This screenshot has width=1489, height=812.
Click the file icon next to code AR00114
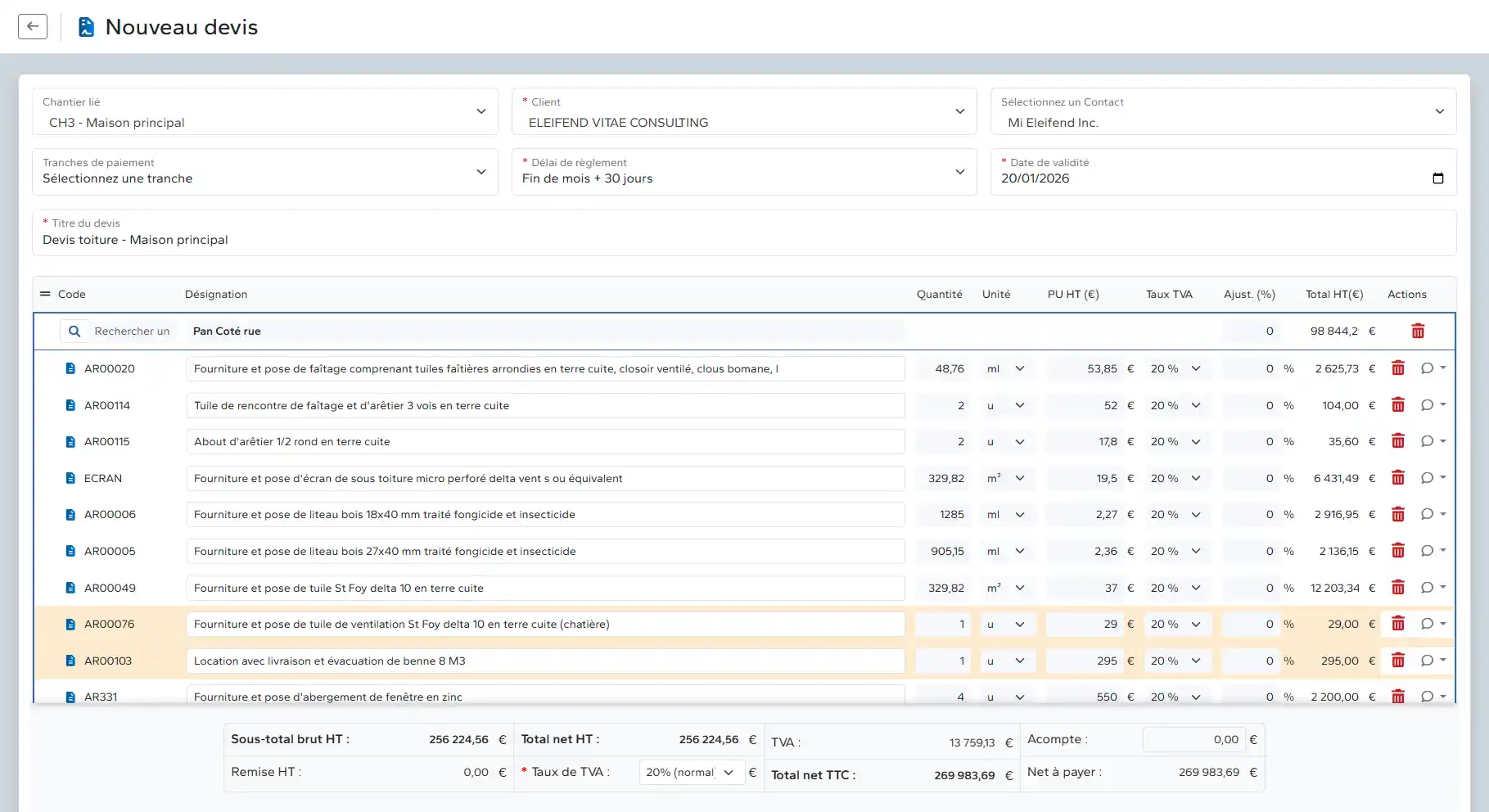tap(70, 404)
